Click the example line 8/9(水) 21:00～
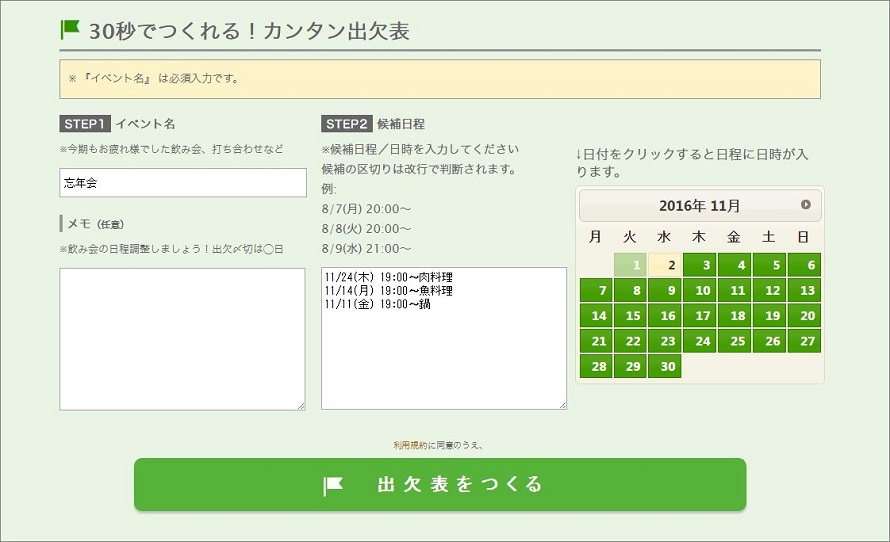890x542 pixels. coord(366,249)
